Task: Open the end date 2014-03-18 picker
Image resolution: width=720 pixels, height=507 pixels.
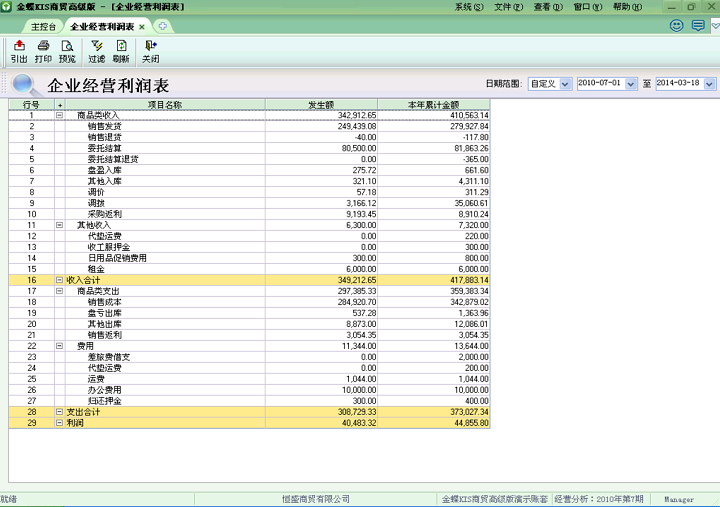Action: point(710,84)
